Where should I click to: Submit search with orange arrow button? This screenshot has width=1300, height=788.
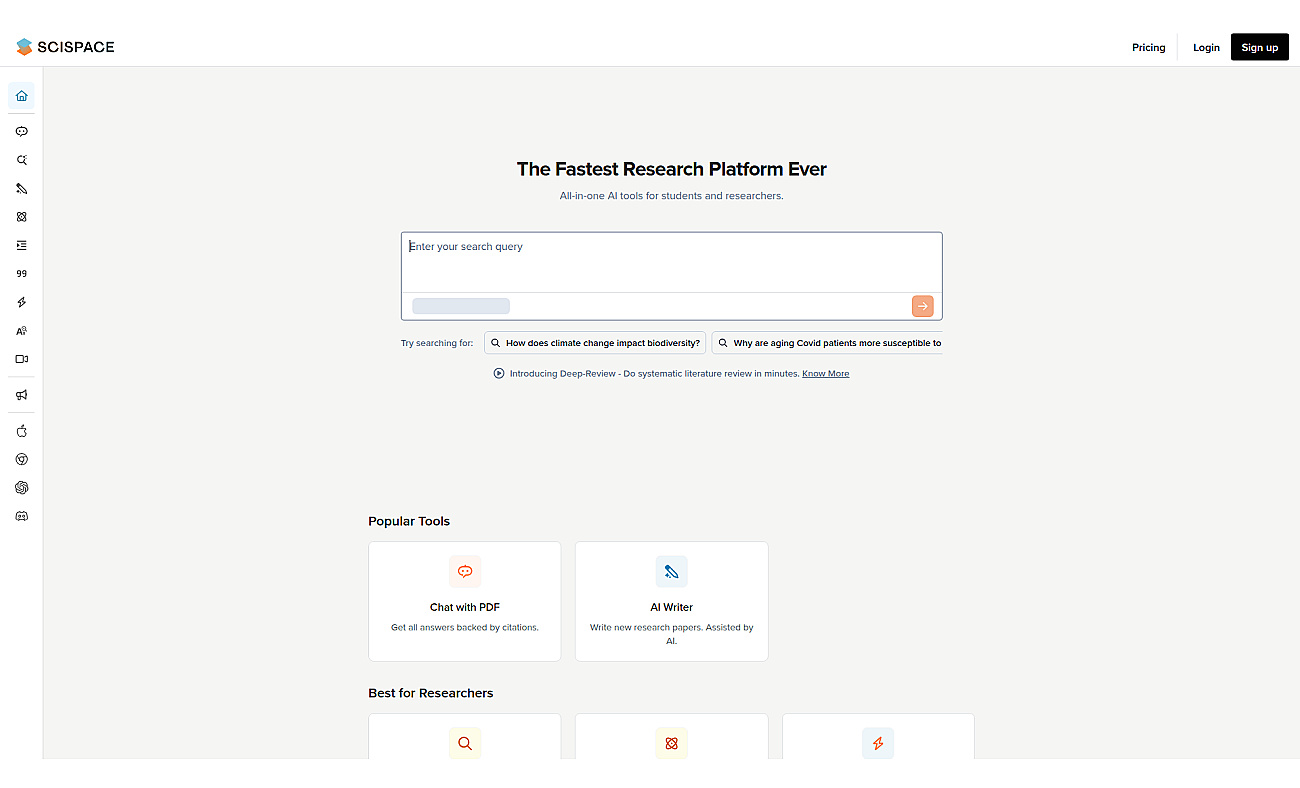pyautogui.click(x=922, y=306)
